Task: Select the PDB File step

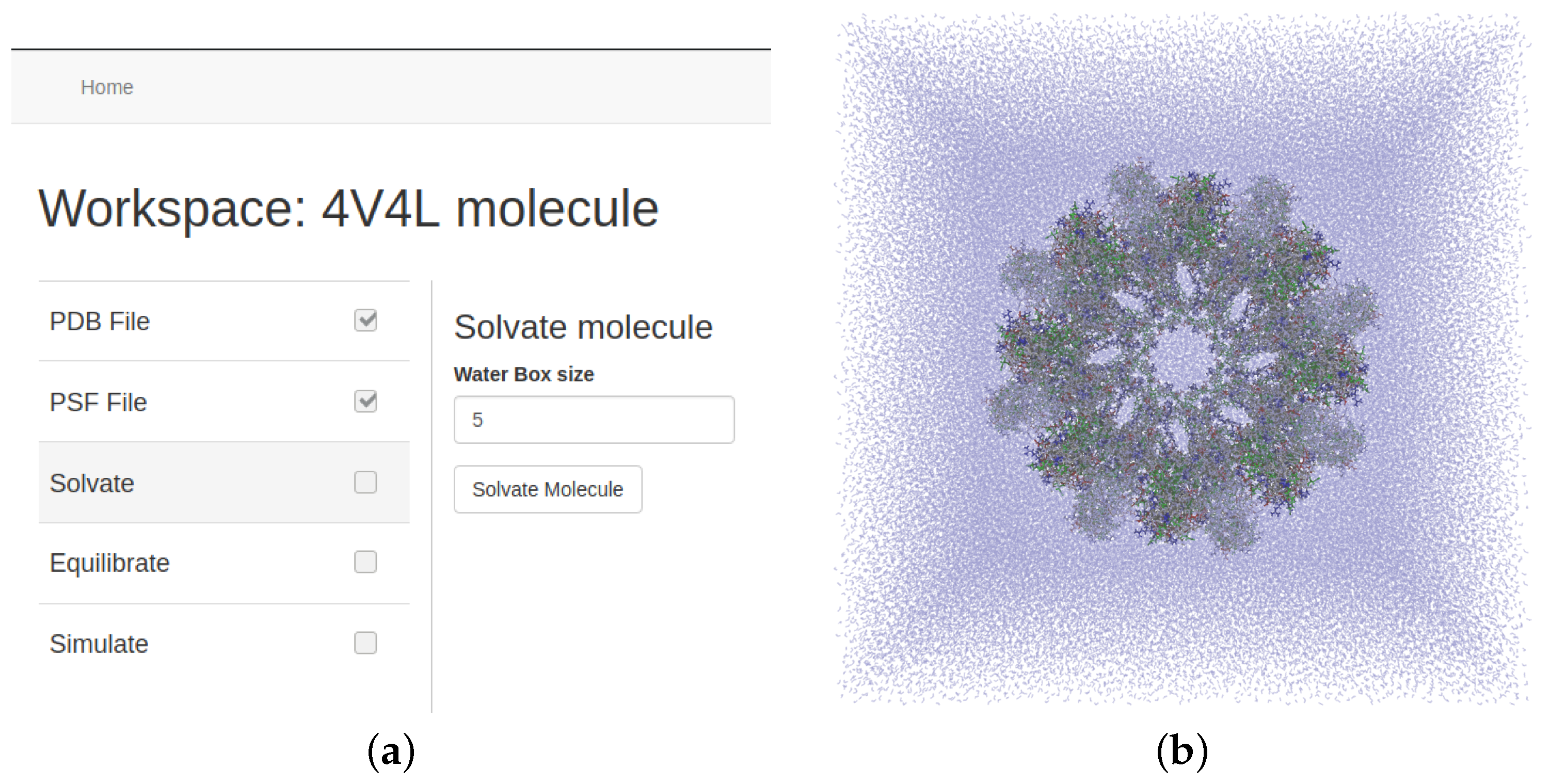Action: pos(100,322)
